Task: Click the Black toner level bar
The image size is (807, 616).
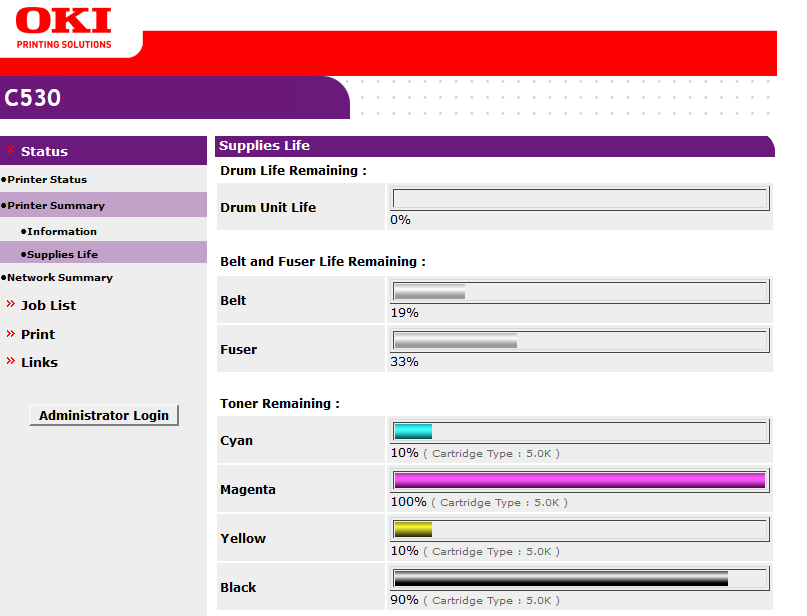Action: pyautogui.click(x=580, y=578)
